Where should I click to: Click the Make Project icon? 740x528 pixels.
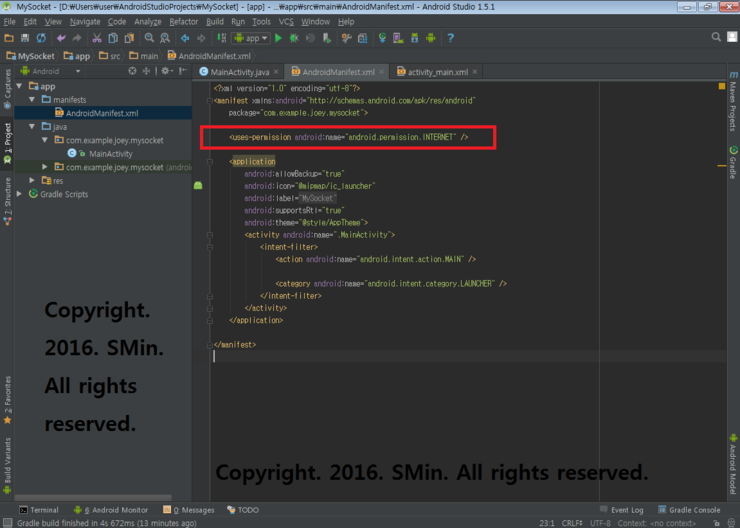coord(221,38)
